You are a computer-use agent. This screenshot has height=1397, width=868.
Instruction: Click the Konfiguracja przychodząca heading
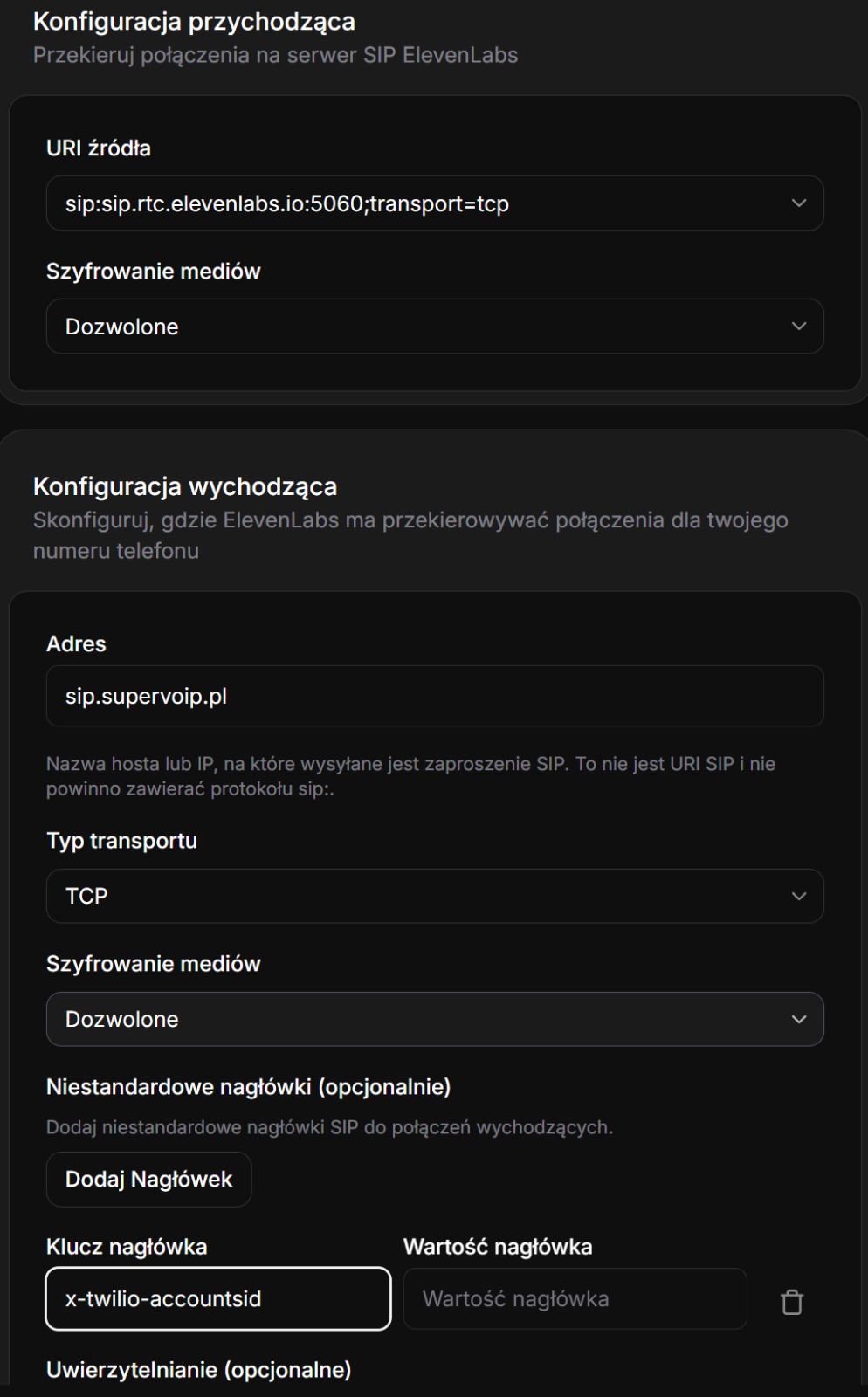pyautogui.click(x=194, y=22)
